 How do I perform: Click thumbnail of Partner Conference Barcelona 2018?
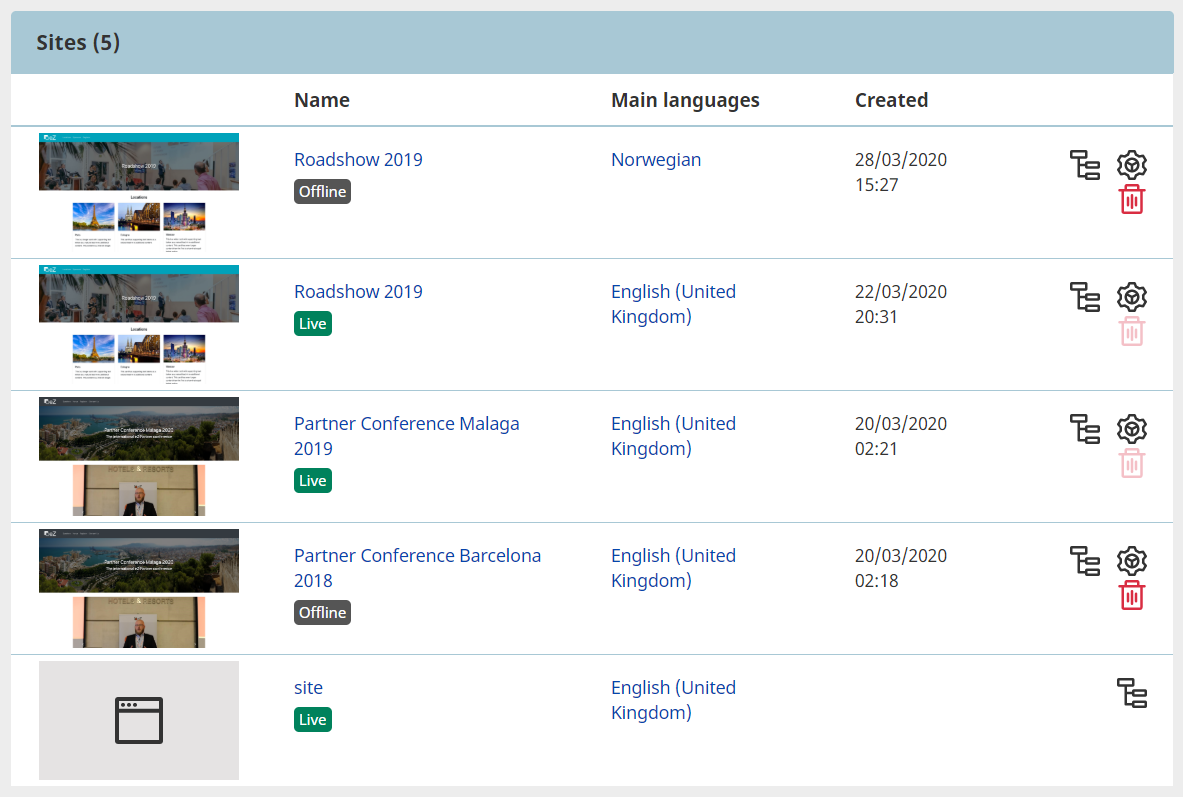pos(139,589)
